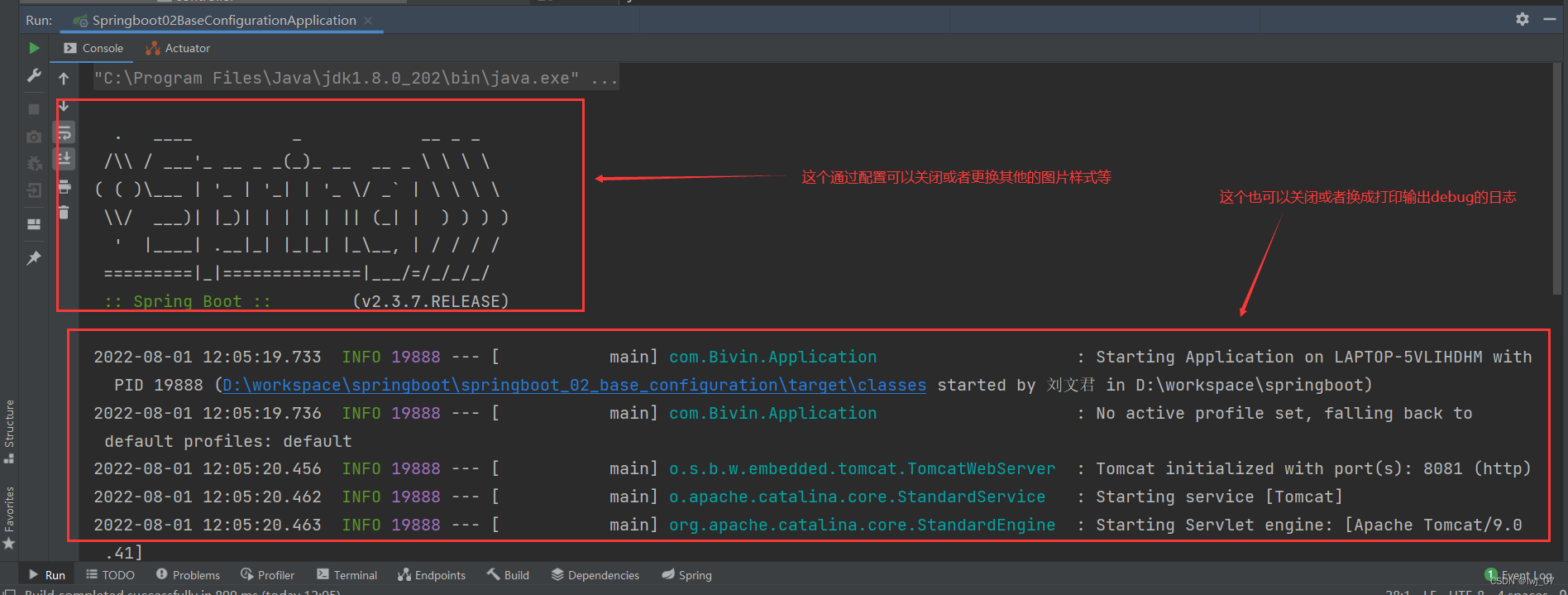The height and width of the screenshot is (595, 1568).
Task: Clear console with the trash icon
Action: [x=64, y=213]
